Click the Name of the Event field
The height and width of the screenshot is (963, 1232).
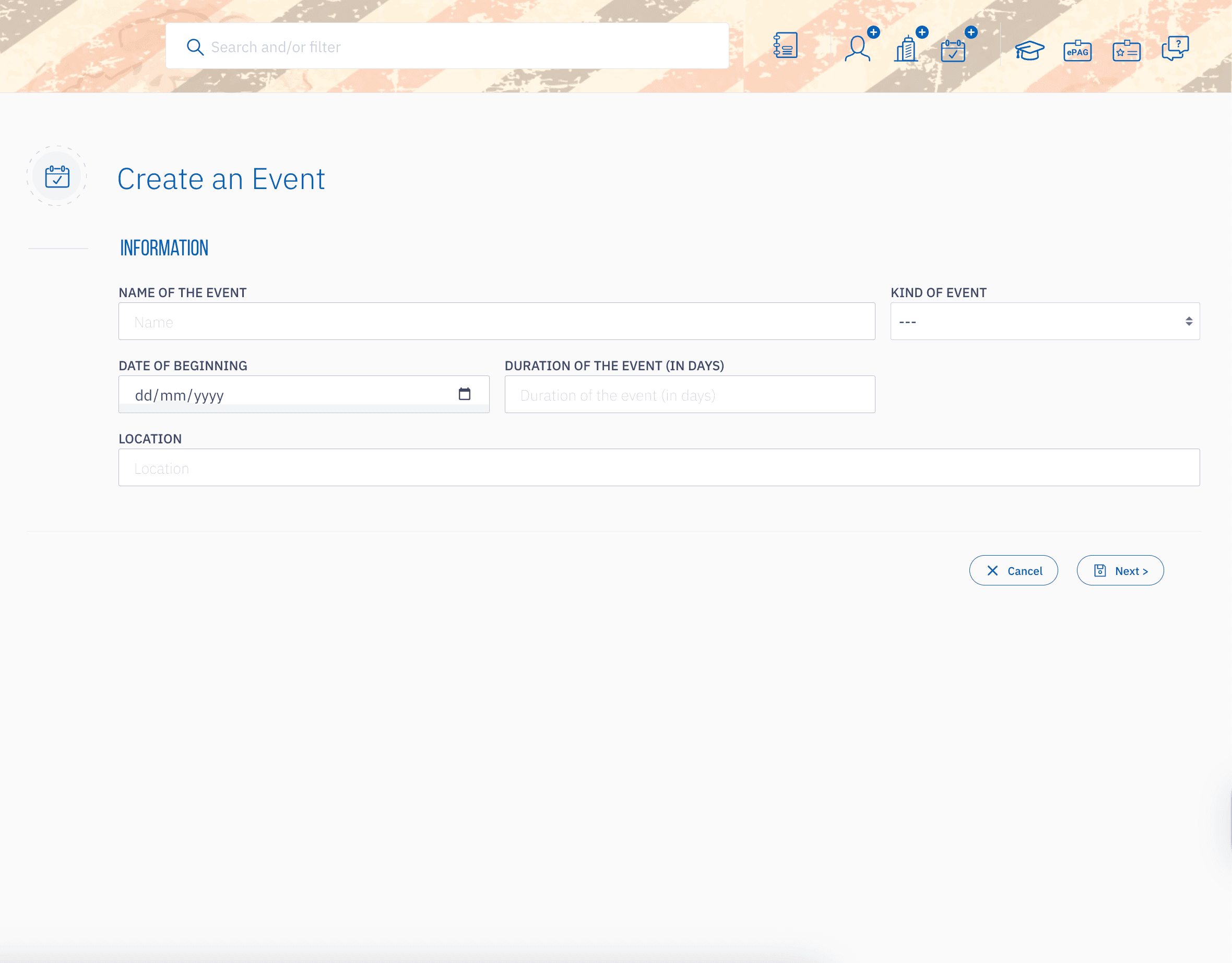click(x=496, y=321)
